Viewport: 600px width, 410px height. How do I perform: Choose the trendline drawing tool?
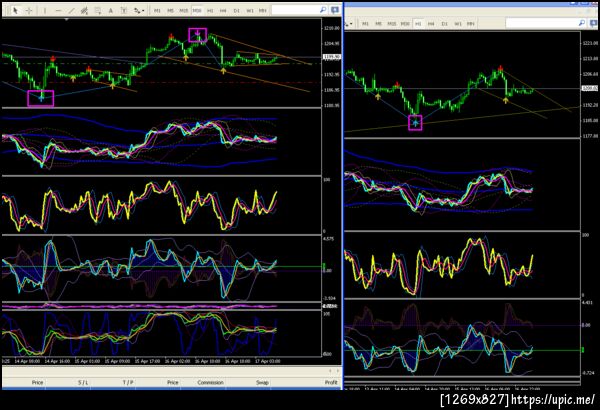tap(71, 11)
